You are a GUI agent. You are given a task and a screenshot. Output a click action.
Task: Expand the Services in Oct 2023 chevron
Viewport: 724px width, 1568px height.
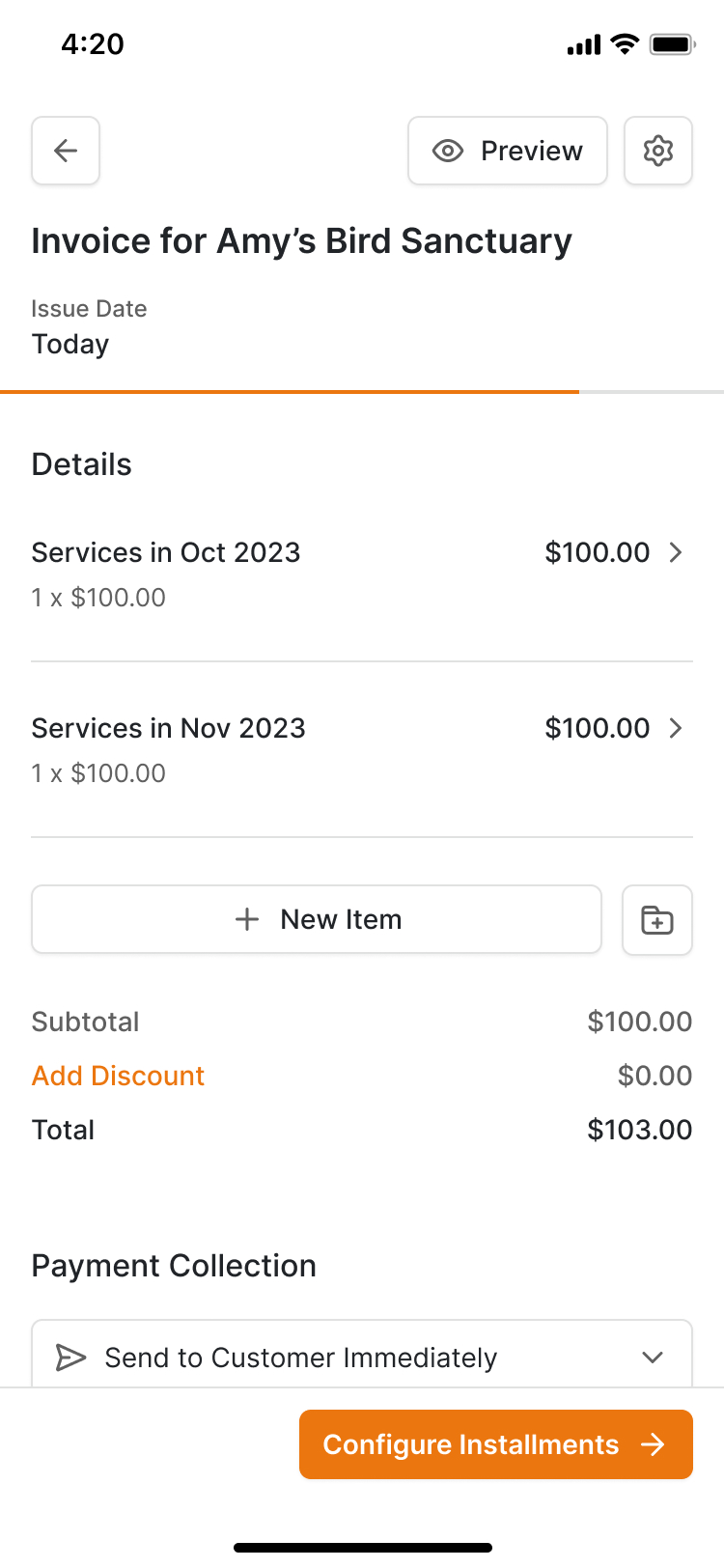[x=676, y=552]
